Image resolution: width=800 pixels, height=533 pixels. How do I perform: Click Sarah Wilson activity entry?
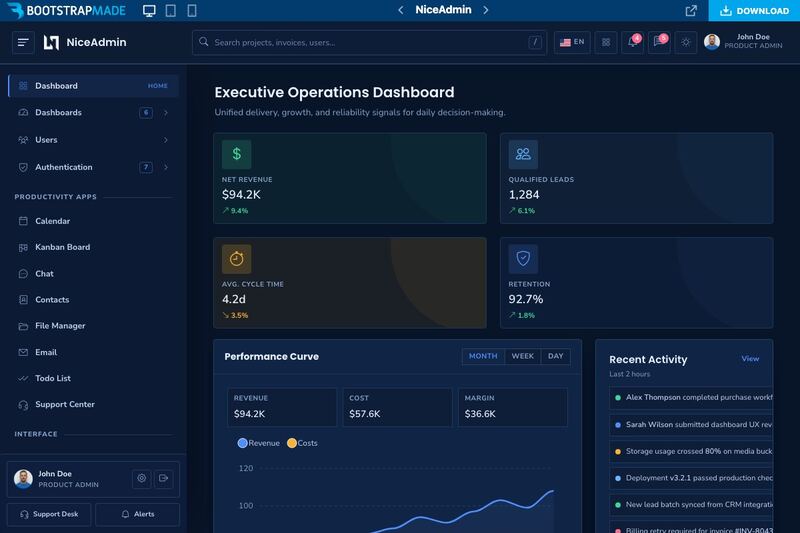[x=691, y=424]
